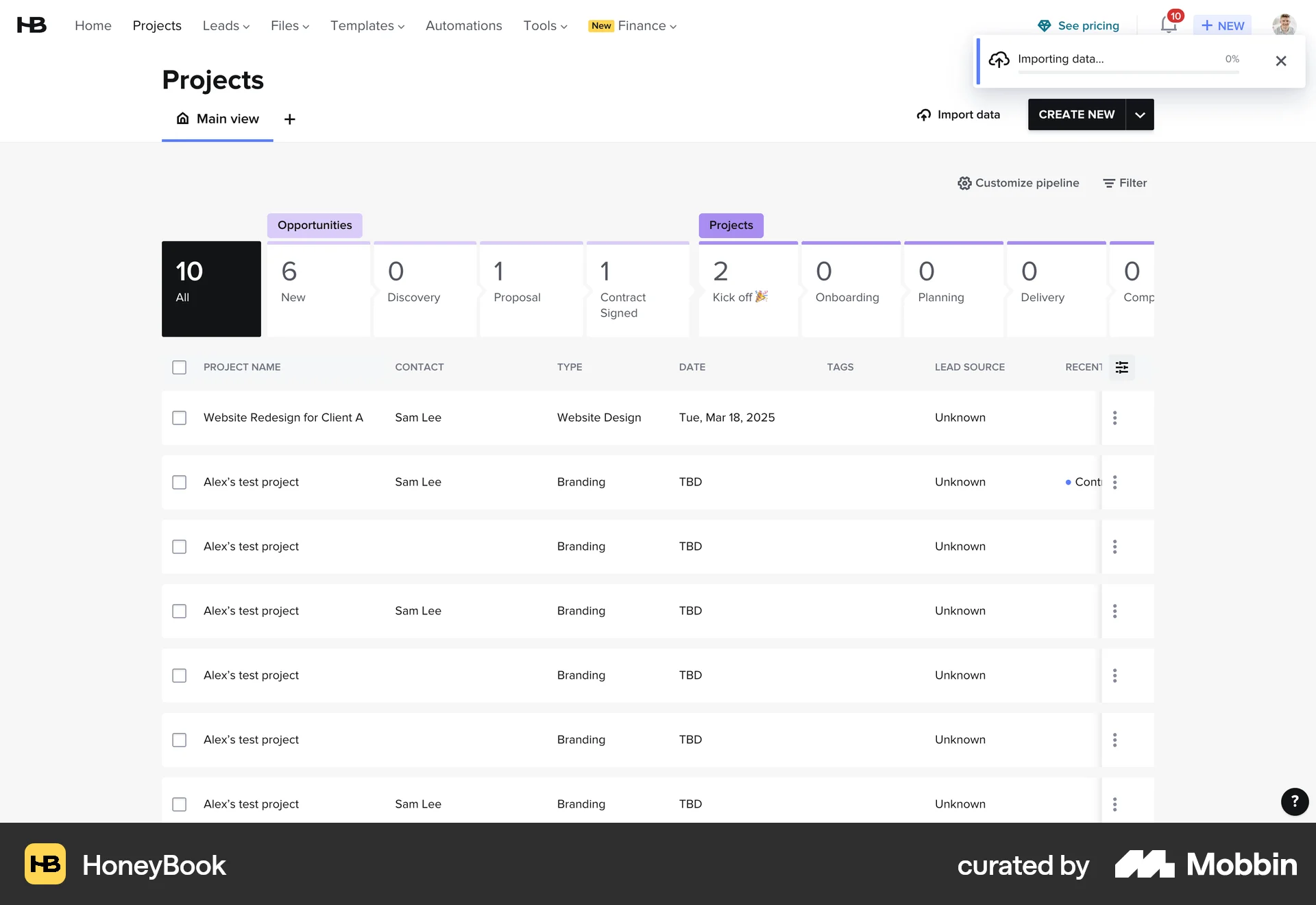The height and width of the screenshot is (905, 1316).
Task: Click the Importing data progress bar
Action: (1128, 71)
